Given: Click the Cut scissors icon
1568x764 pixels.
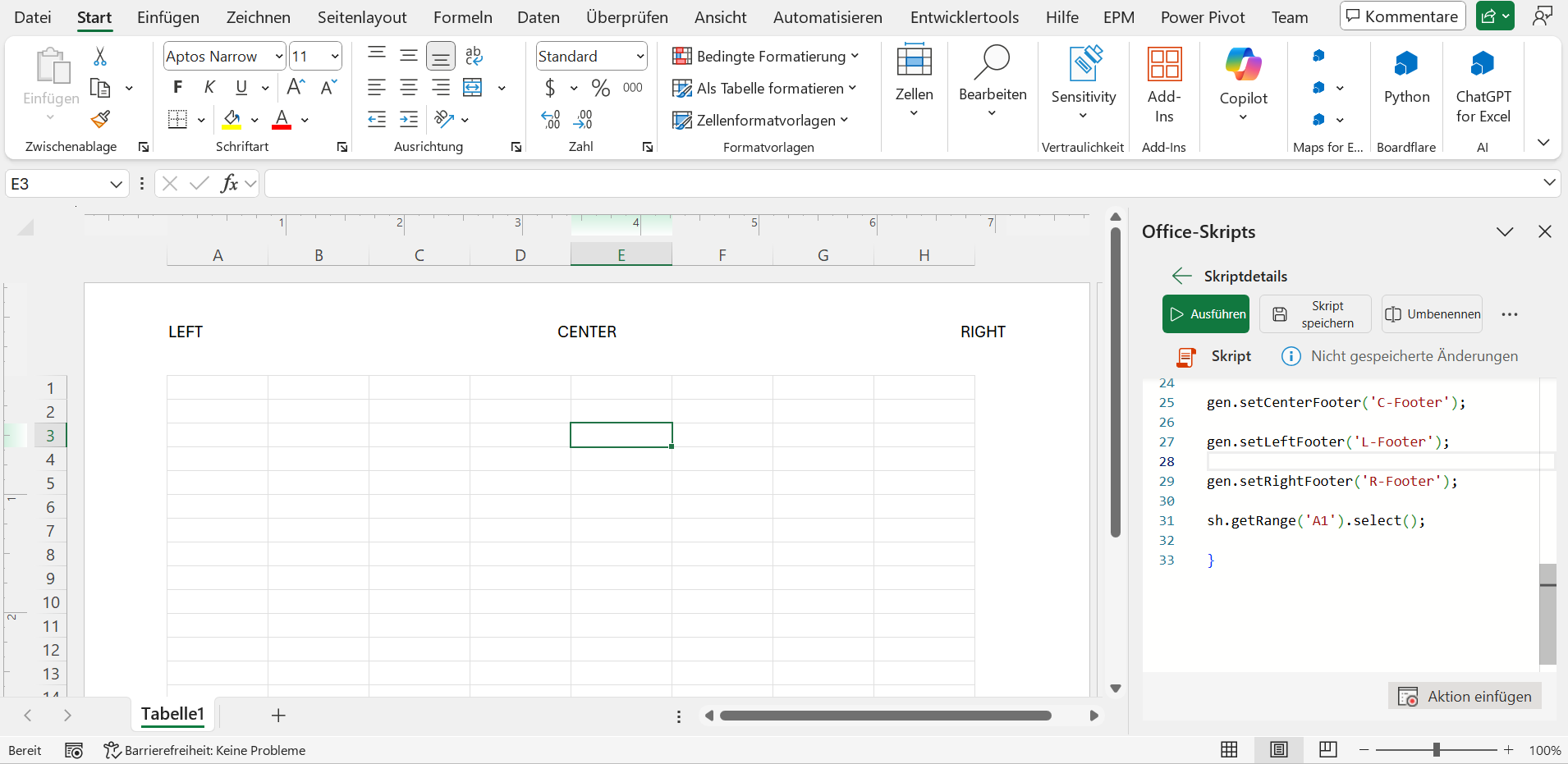Looking at the screenshot, I should (100, 56).
